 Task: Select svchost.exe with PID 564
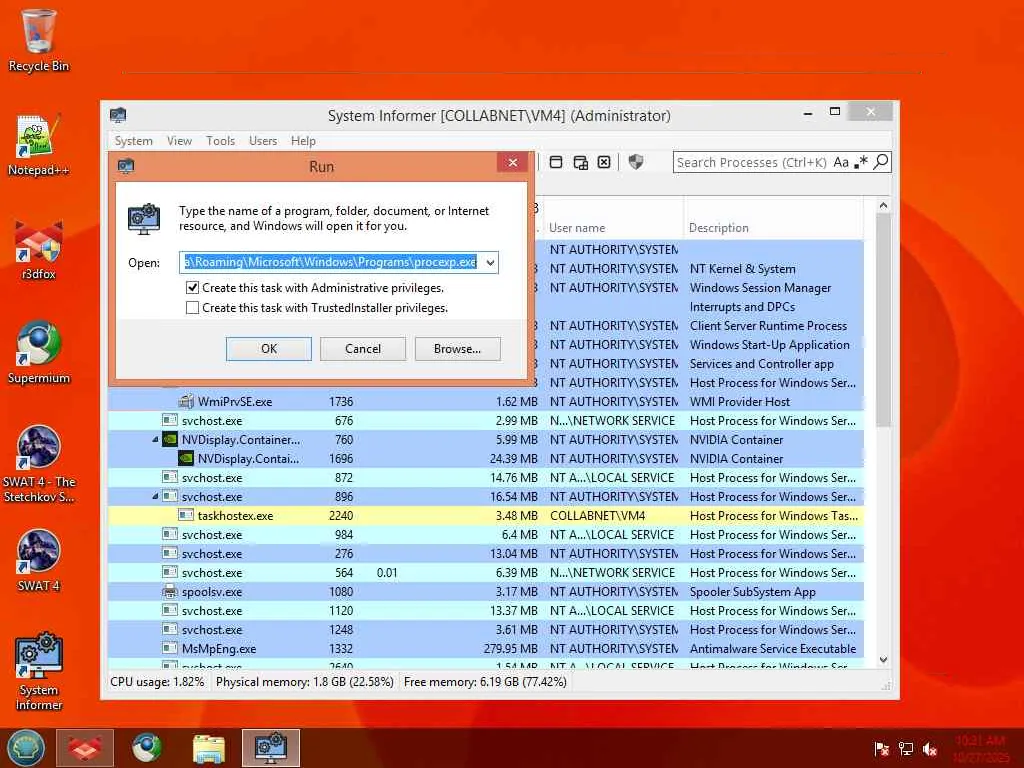coord(485,572)
